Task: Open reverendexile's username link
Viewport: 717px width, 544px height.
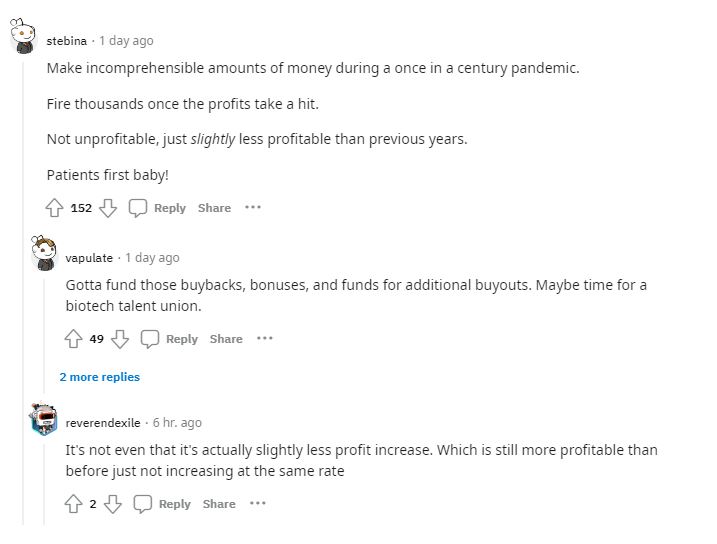Action: point(103,423)
